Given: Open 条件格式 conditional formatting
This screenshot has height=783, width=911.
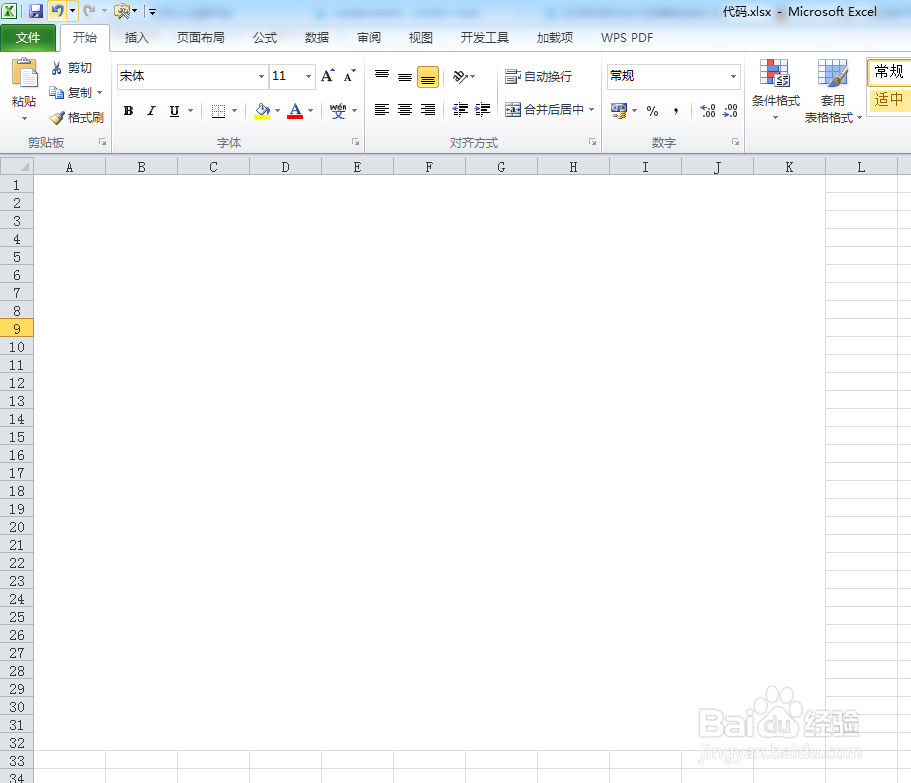Looking at the screenshot, I should 776,90.
